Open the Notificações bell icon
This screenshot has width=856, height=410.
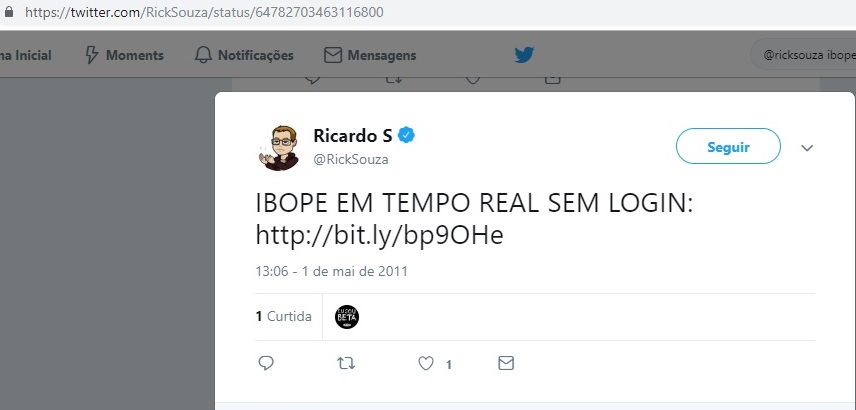203,55
